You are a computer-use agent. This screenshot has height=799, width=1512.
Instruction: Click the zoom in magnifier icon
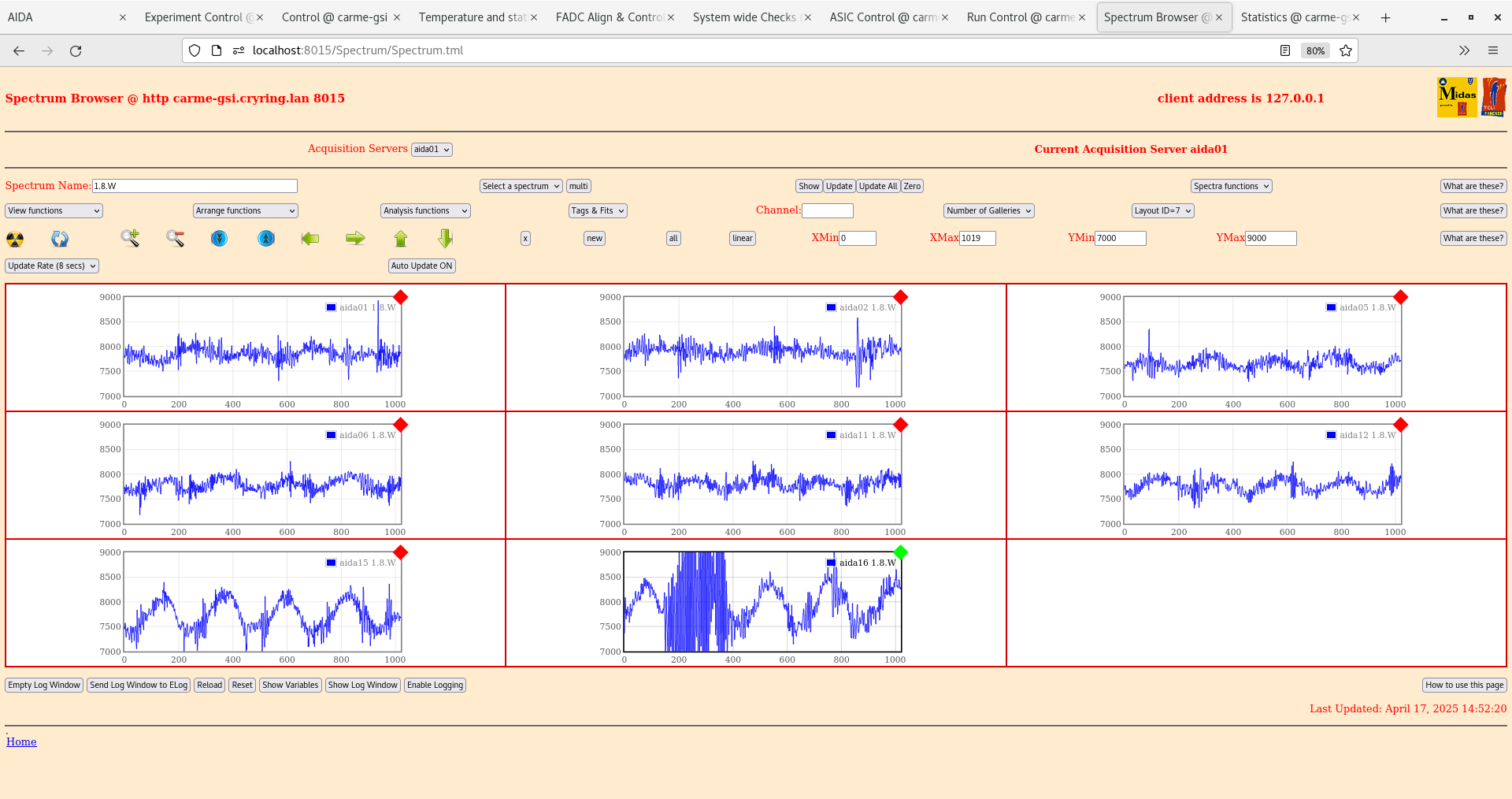[x=130, y=238]
